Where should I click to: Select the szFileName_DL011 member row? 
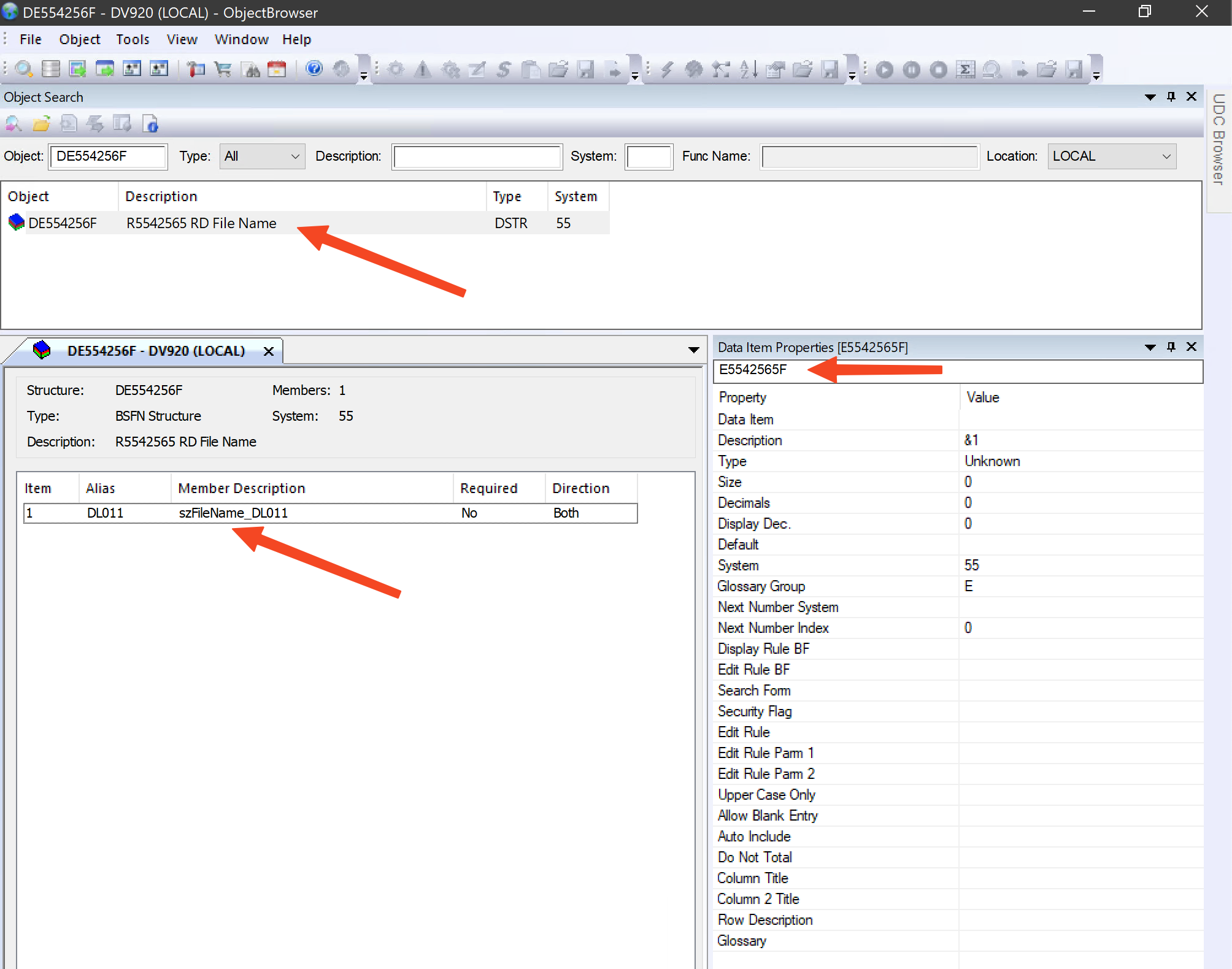click(x=233, y=513)
